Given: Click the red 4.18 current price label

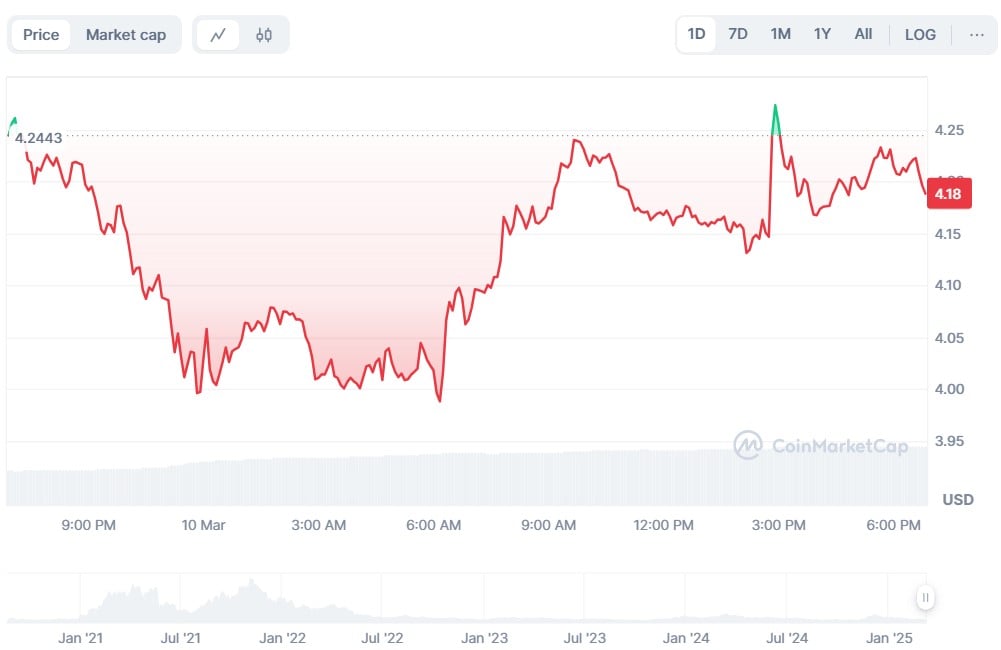Looking at the screenshot, I should point(949,194).
